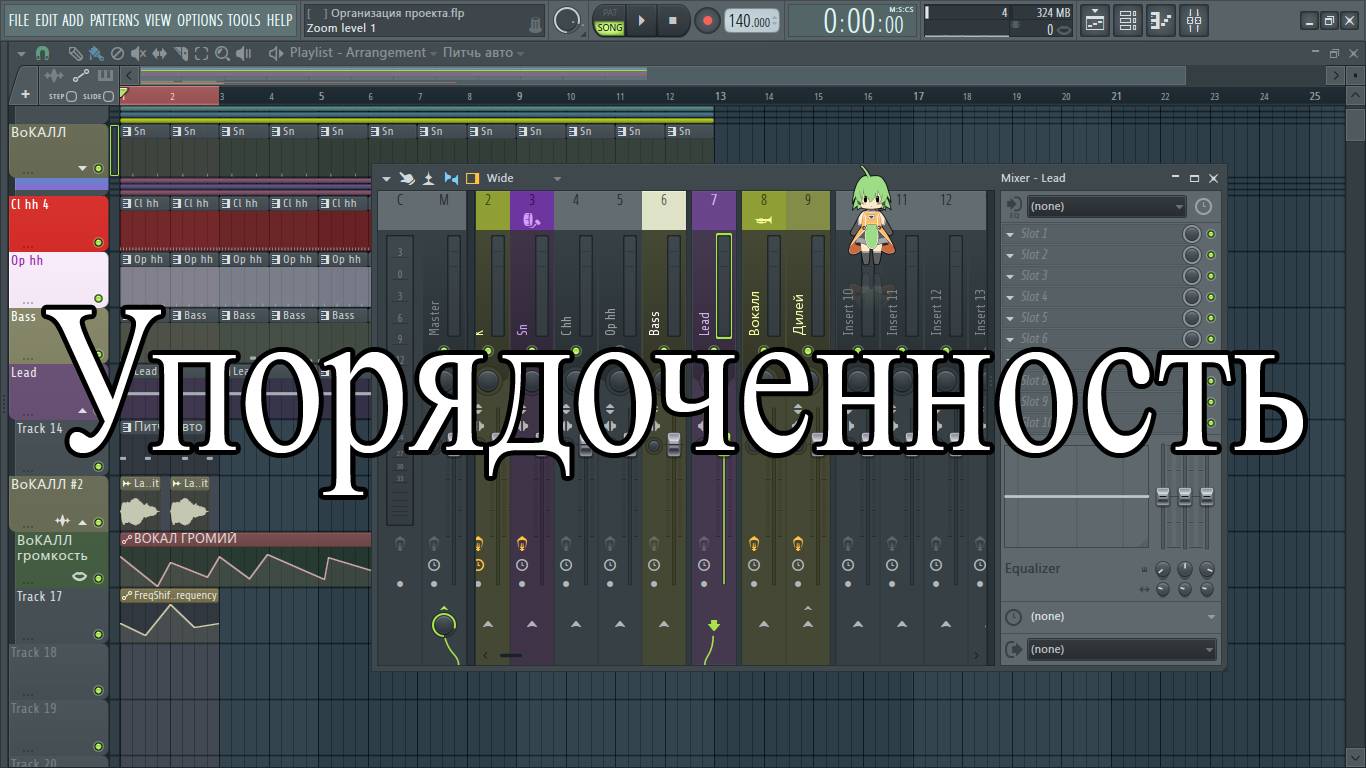Click the yellow square icon in mixer toolbar
Screen dimensions: 1366x768
tap(472, 178)
